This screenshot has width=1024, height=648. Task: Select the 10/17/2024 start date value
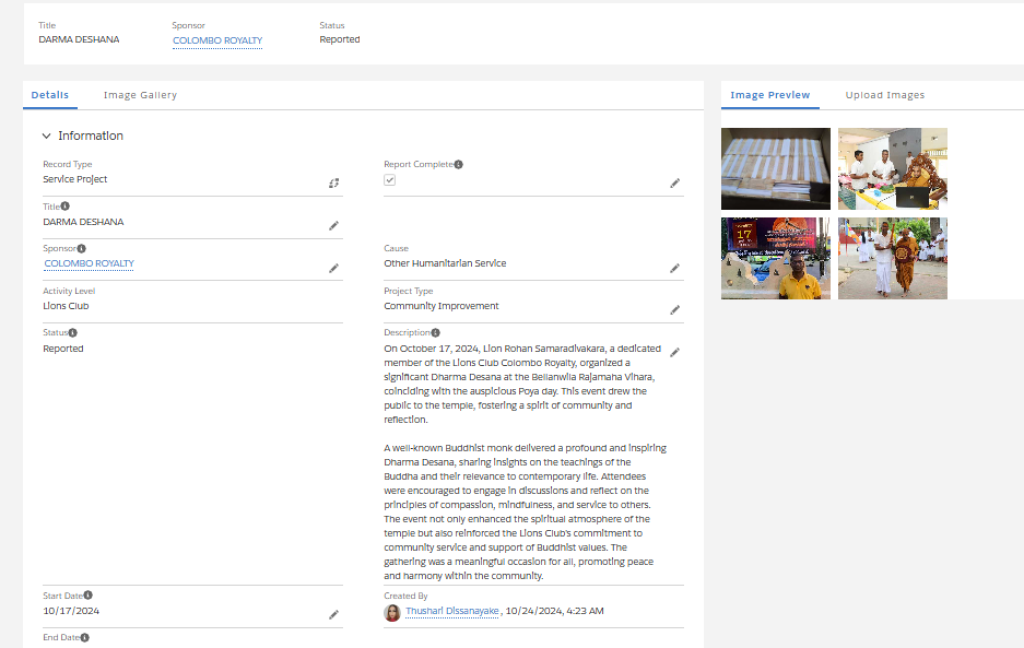coord(71,611)
